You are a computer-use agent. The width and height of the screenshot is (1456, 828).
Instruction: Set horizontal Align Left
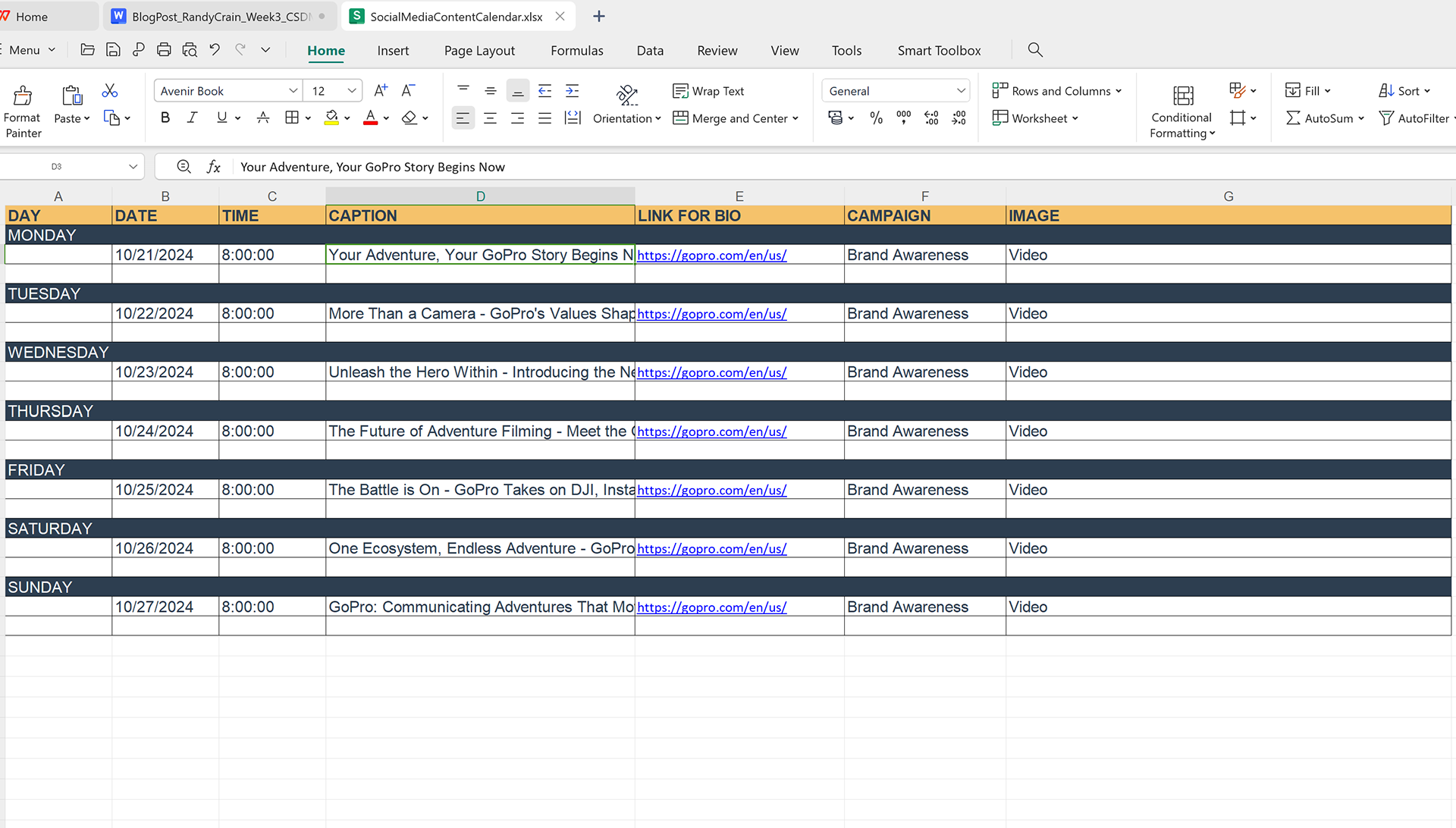point(463,118)
